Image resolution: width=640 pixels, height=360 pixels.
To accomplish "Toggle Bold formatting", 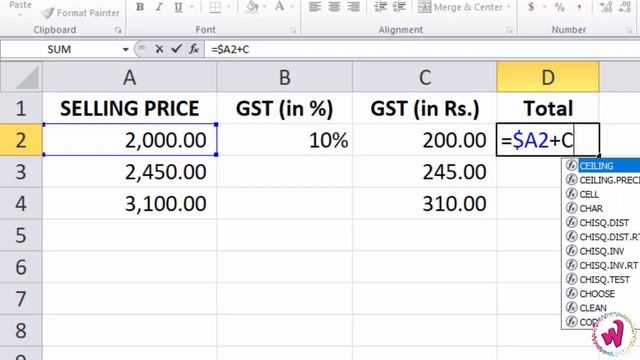I will 140,7.
